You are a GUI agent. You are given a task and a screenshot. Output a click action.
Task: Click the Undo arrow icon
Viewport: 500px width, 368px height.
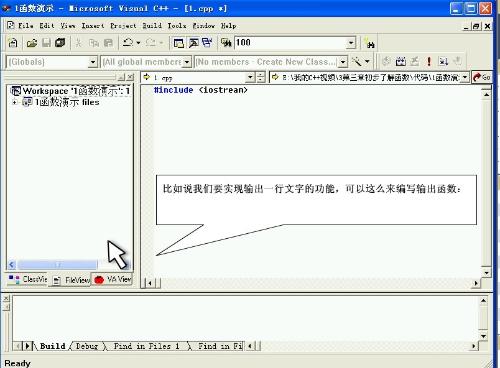[128, 43]
